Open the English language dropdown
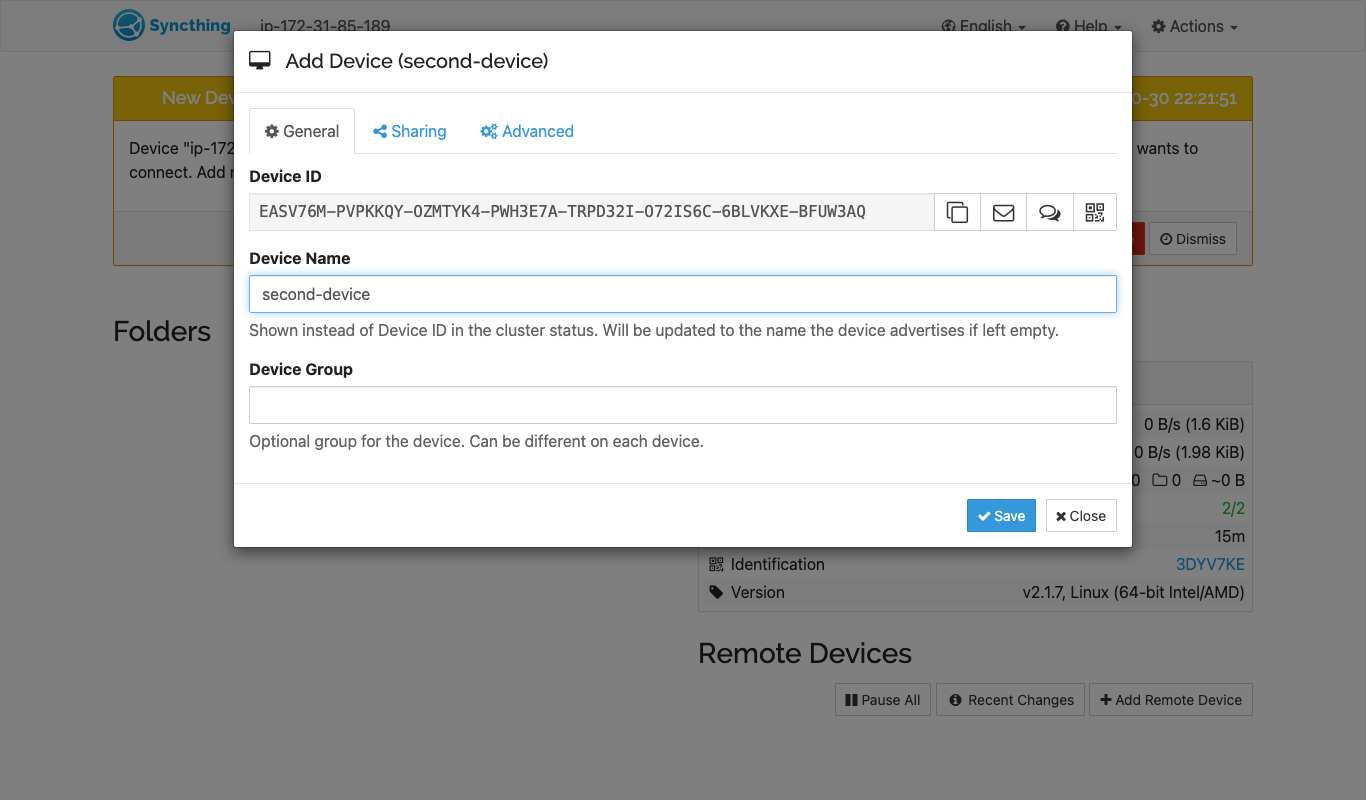 coord(984,27)
